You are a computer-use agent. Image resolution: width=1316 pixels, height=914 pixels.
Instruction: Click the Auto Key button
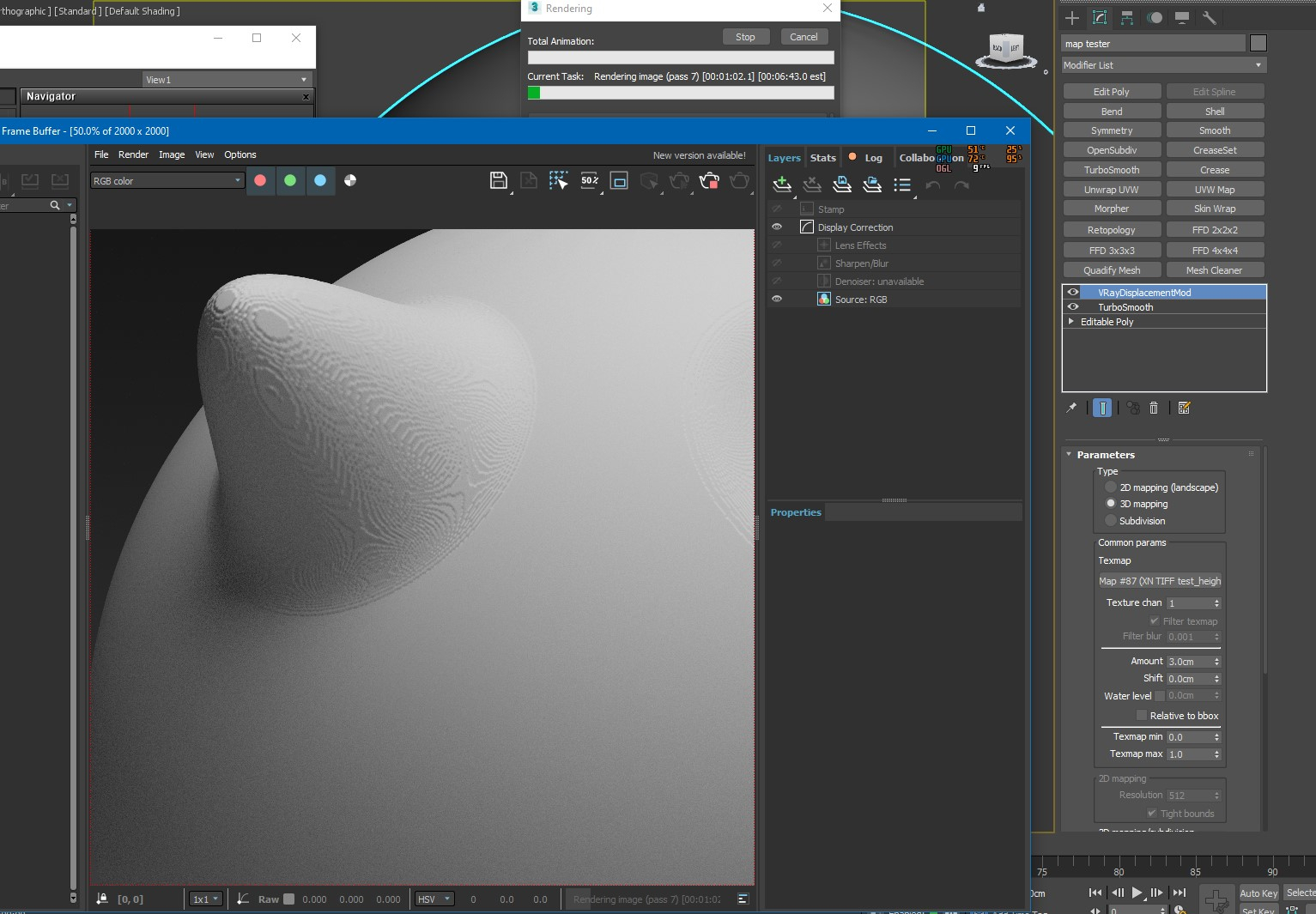[1258, 893]
